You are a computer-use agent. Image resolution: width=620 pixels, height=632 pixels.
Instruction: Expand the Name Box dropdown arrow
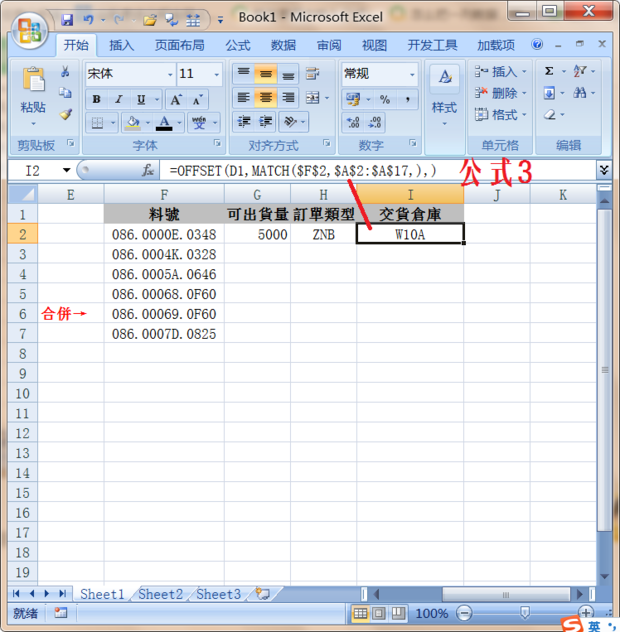pyautogui.click(x=67, y=170)
